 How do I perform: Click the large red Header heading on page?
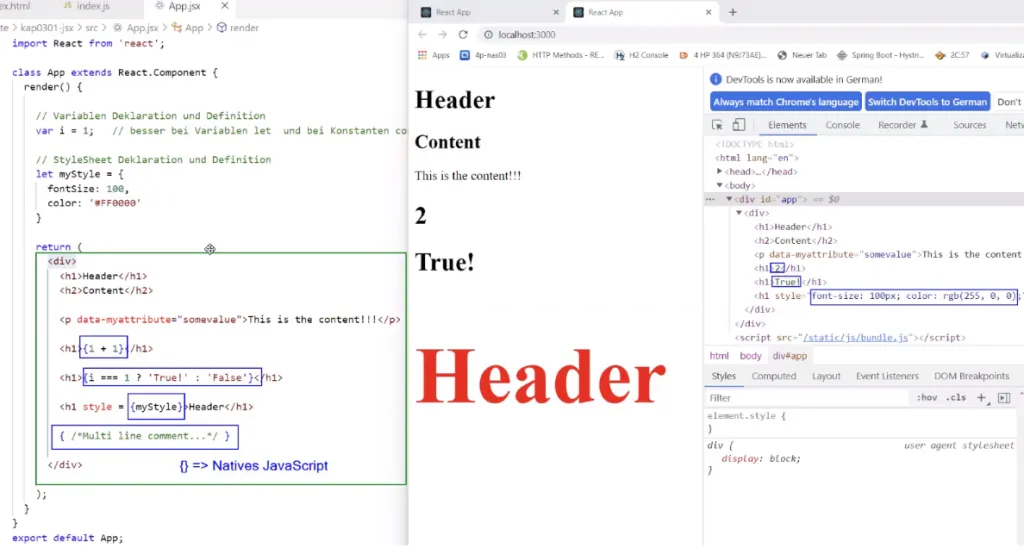[541, 377]
